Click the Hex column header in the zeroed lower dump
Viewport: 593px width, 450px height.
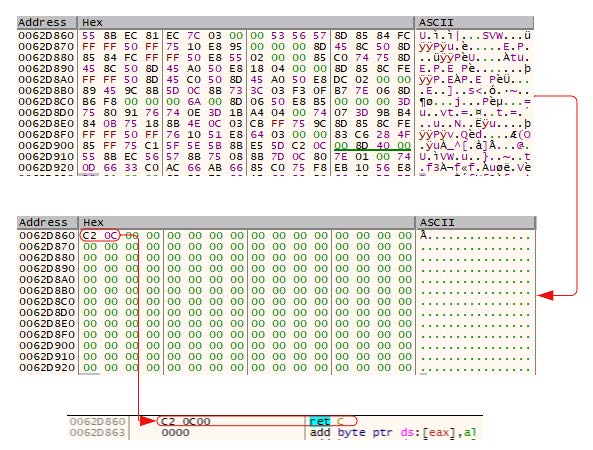tap(247, 222)
